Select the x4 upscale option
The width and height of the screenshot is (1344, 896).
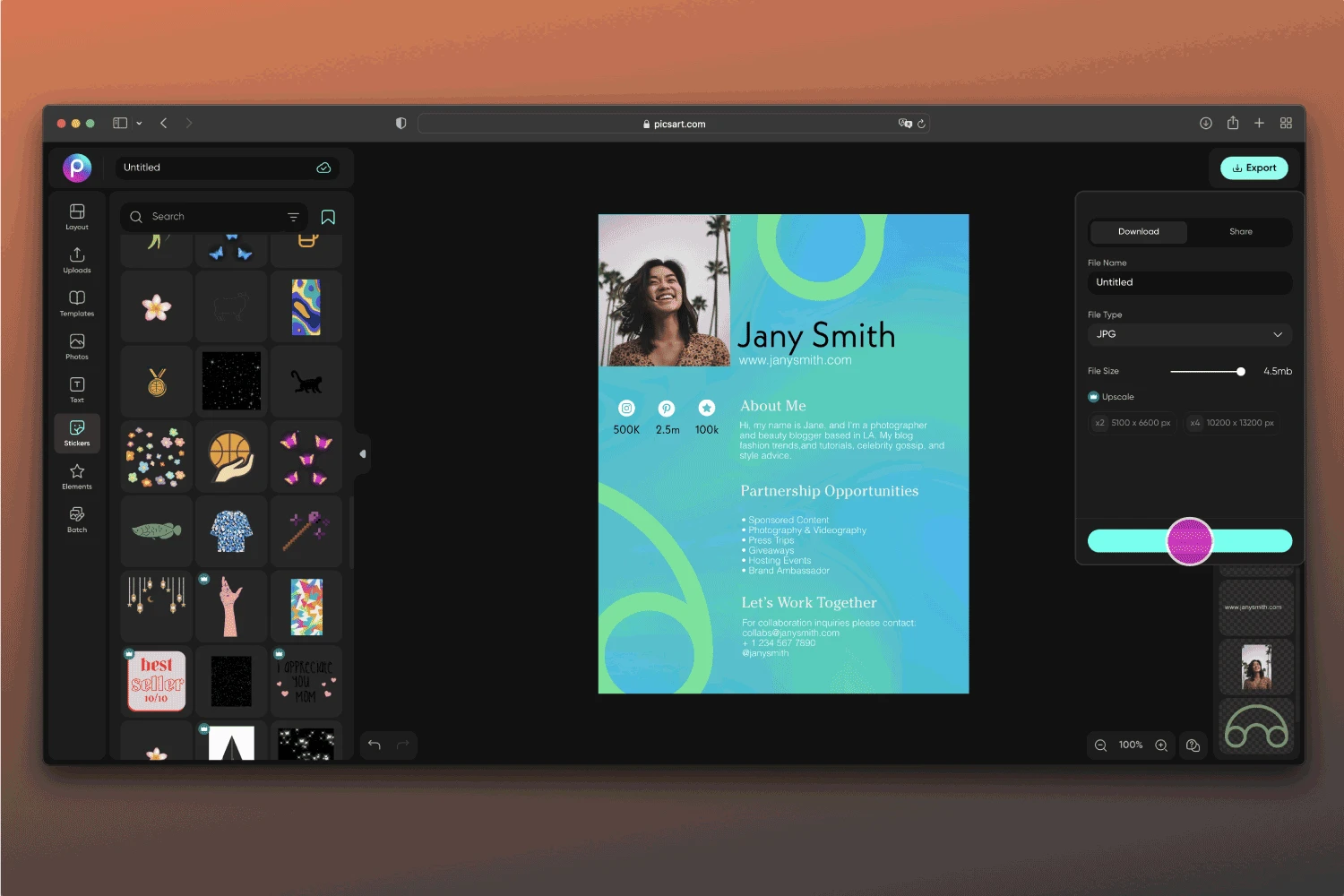click(1233, 422)
